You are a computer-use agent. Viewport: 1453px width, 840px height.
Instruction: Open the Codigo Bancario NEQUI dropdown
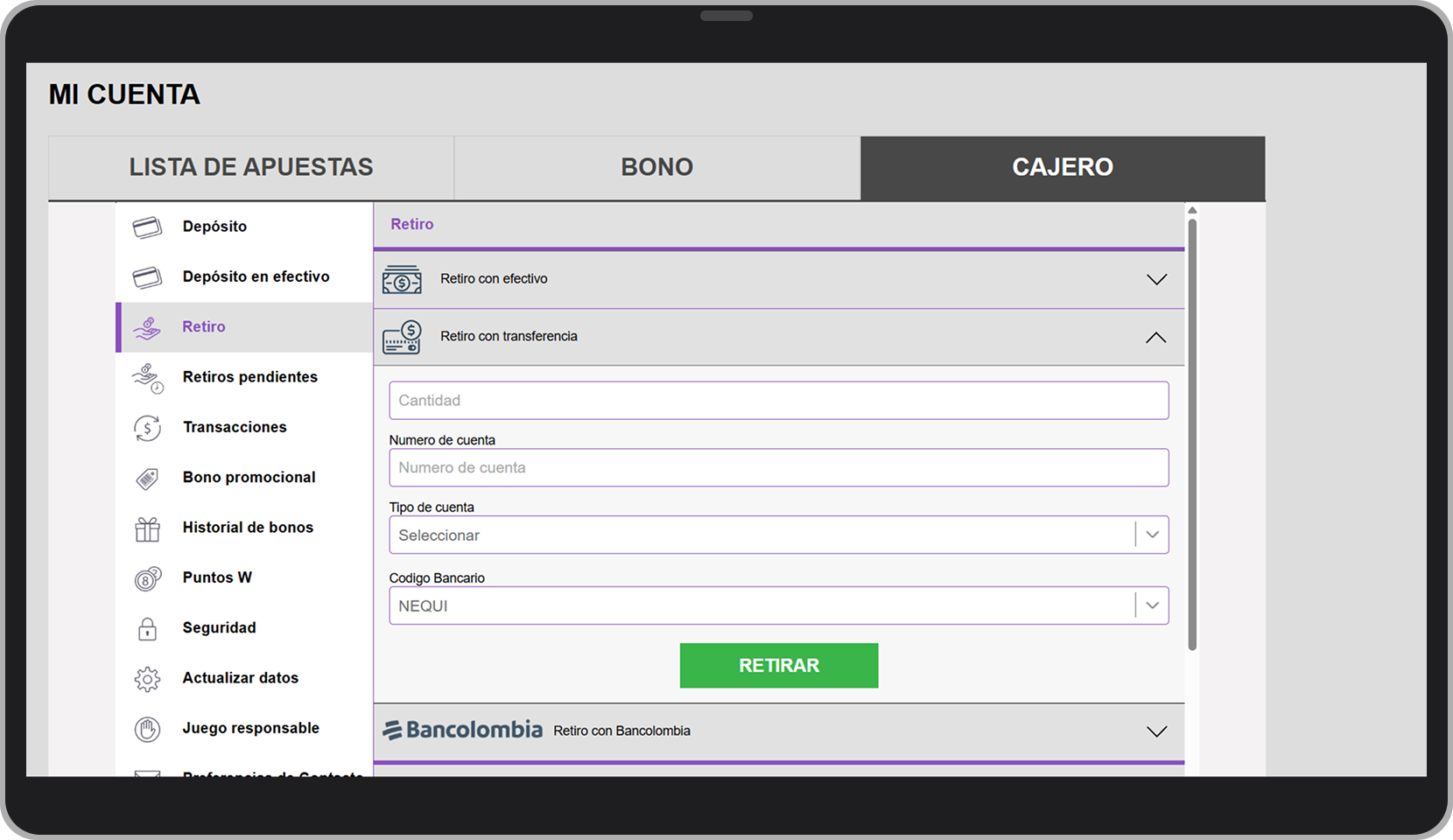point(1151,605)
